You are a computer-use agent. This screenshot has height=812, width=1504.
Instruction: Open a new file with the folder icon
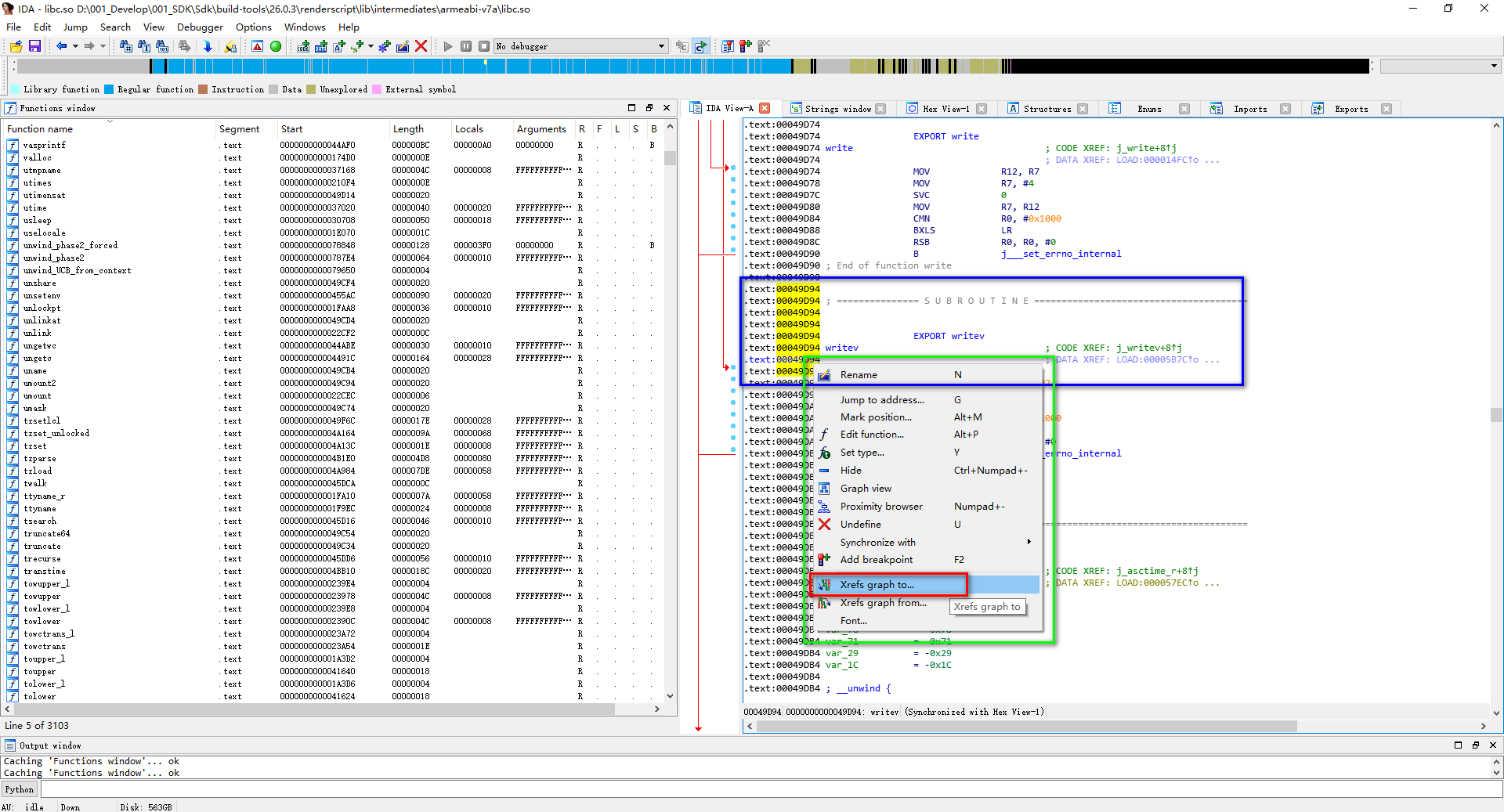tap(15, 46)
